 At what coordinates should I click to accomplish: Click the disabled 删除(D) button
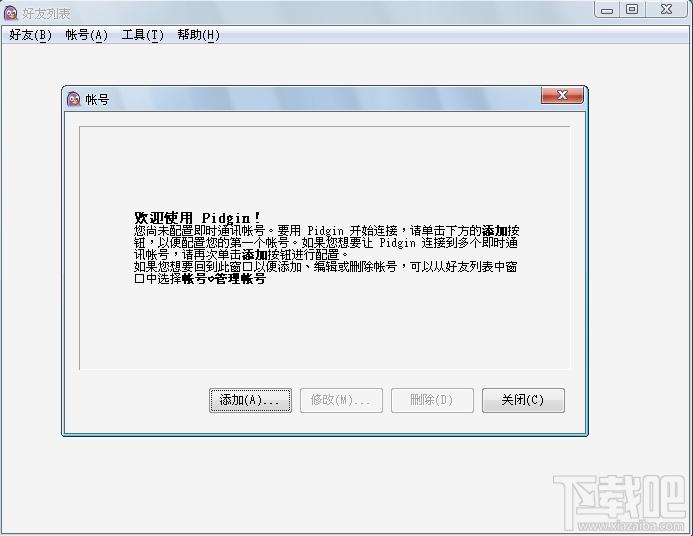point(431,400)
